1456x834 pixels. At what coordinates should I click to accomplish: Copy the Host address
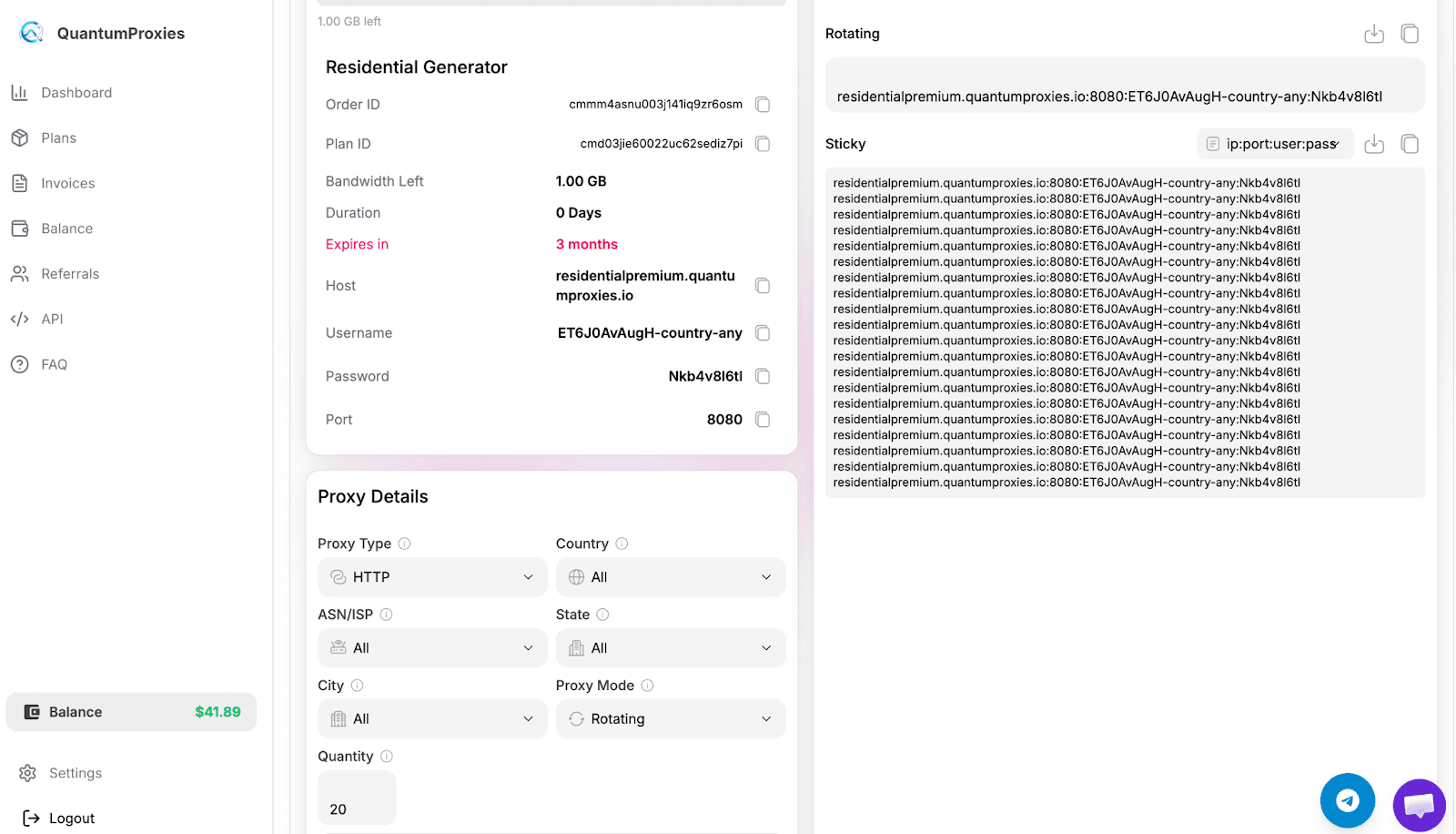[x=763, y=286]
